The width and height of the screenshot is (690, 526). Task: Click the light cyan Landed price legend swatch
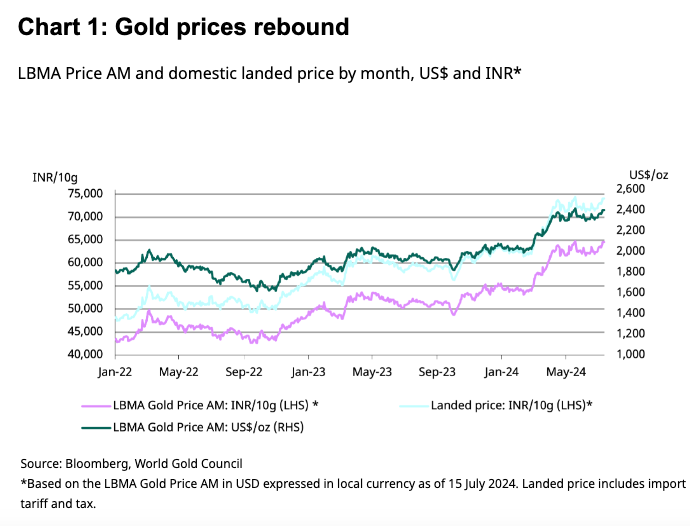click(415, 405)
